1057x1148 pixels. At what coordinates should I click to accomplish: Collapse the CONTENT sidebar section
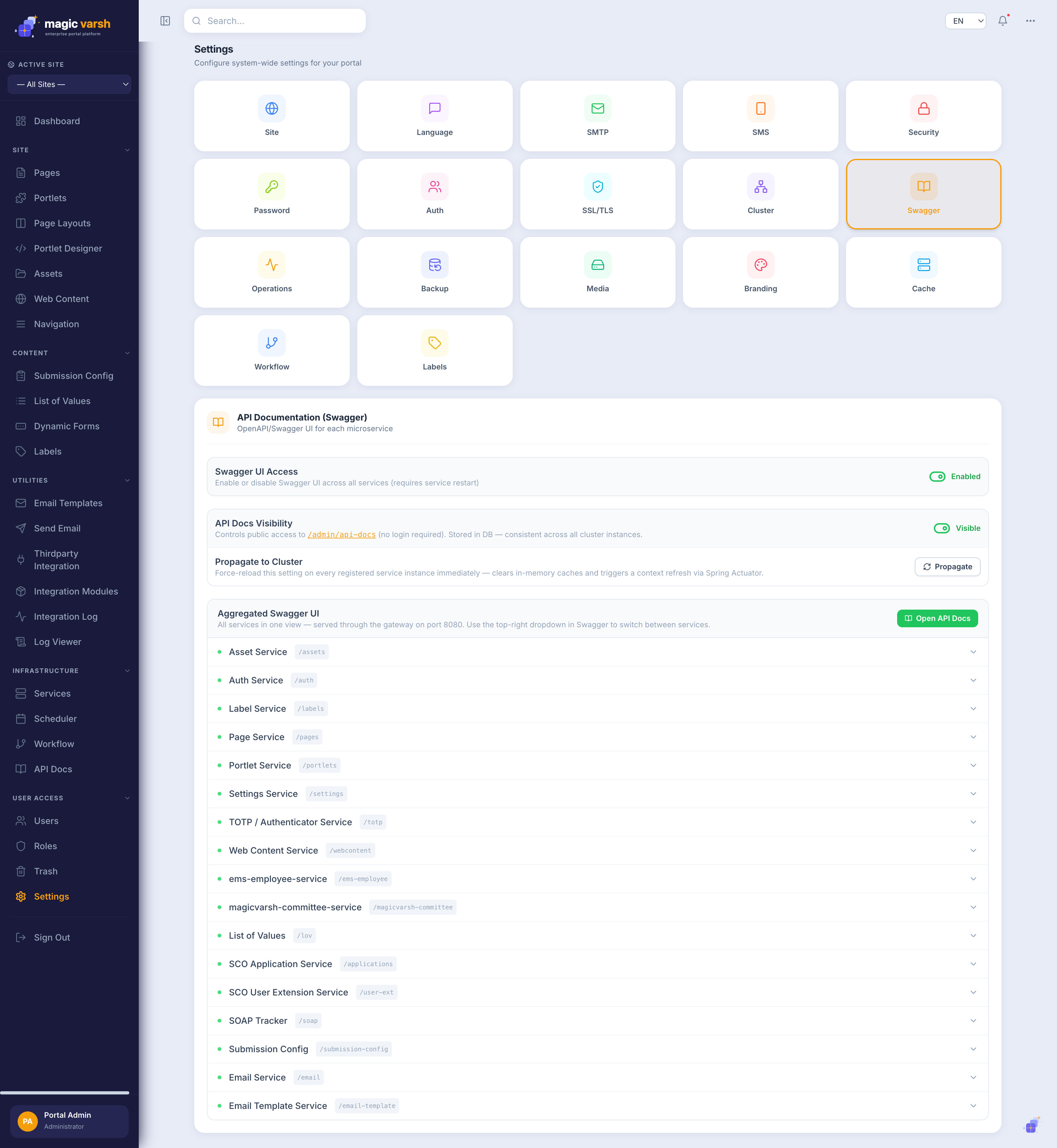[127, 353]
